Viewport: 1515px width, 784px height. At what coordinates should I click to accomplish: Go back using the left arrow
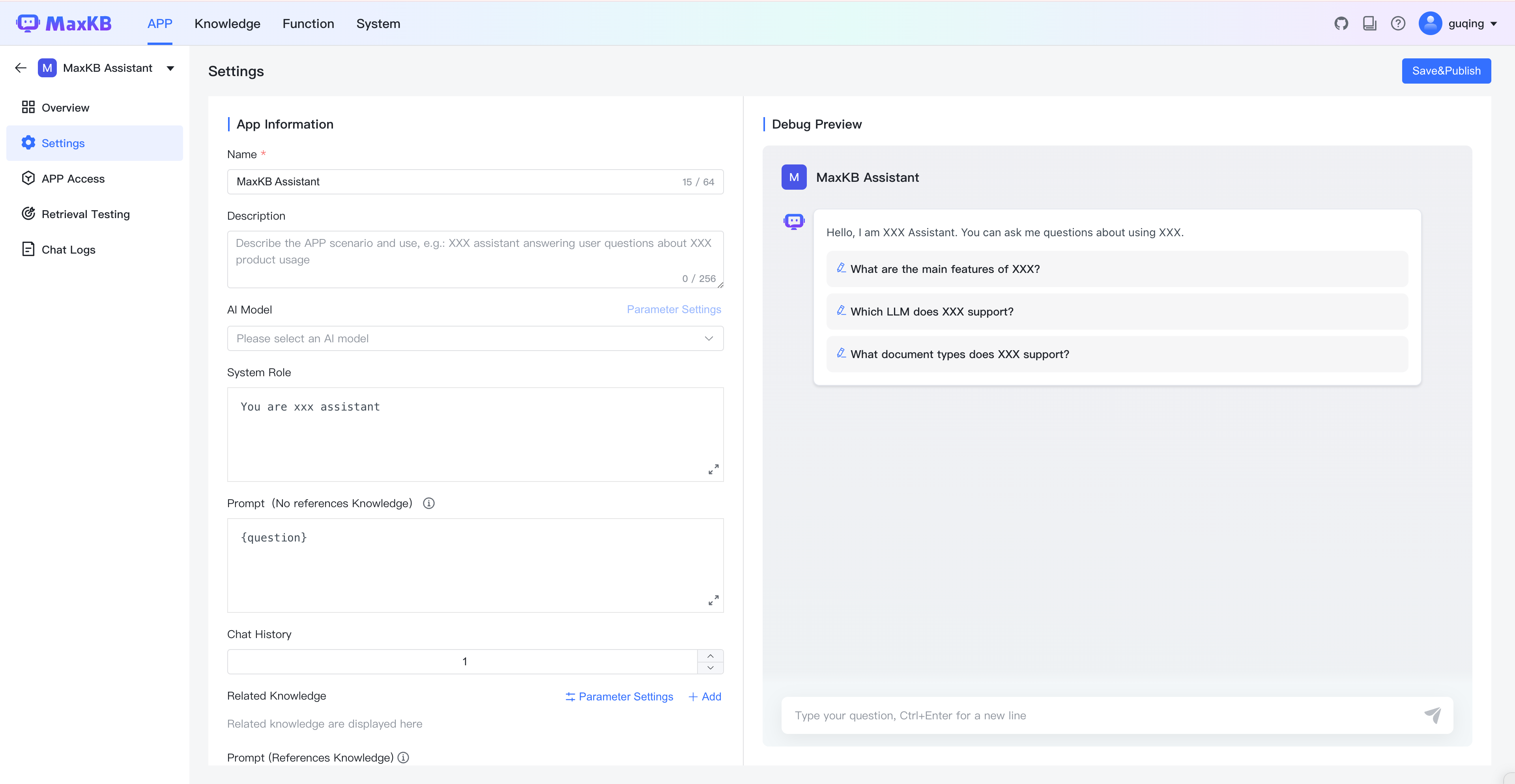21,68
